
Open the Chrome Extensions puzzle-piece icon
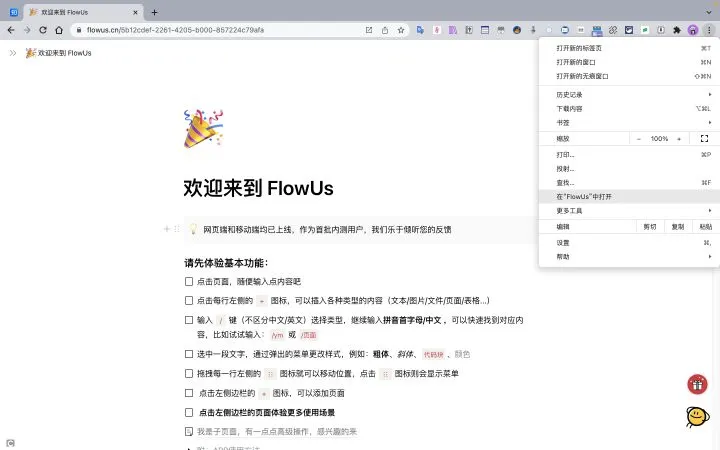(677, 30)
